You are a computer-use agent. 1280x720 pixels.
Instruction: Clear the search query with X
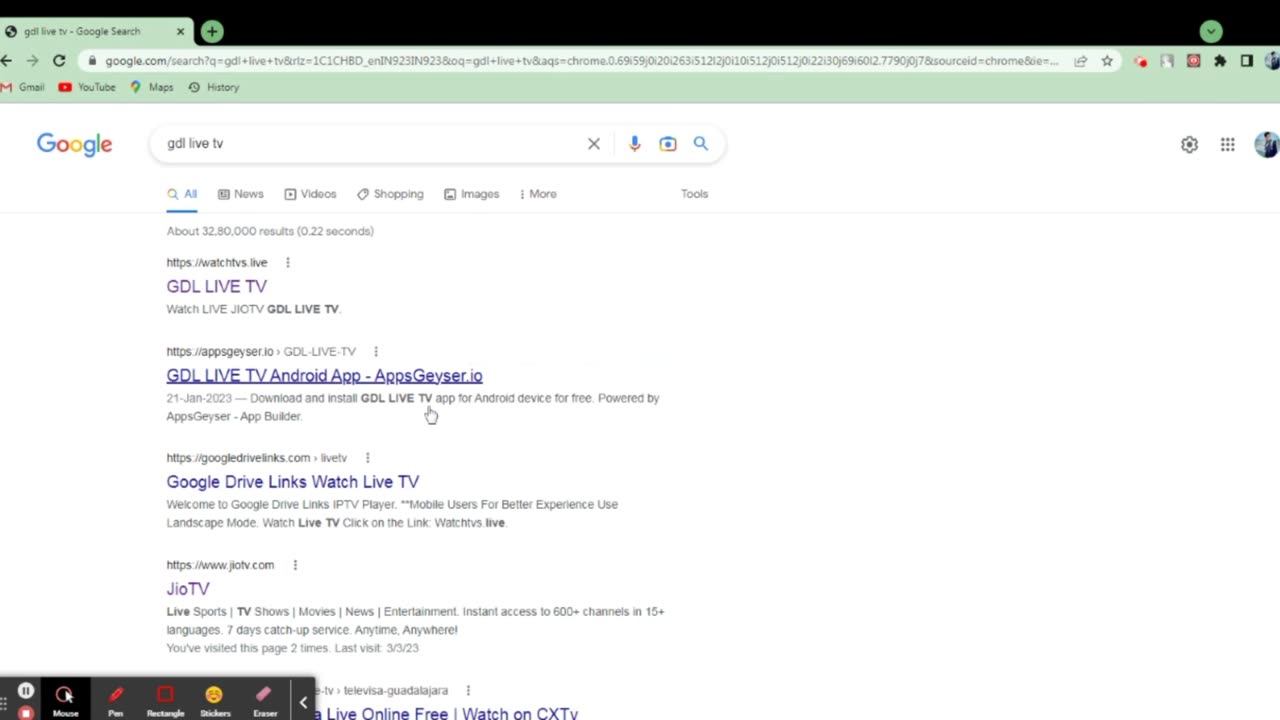click(594, 144)
